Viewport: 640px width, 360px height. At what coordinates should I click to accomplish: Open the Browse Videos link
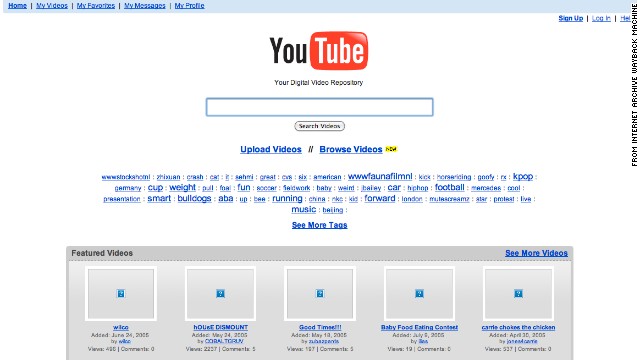[351, 149]
